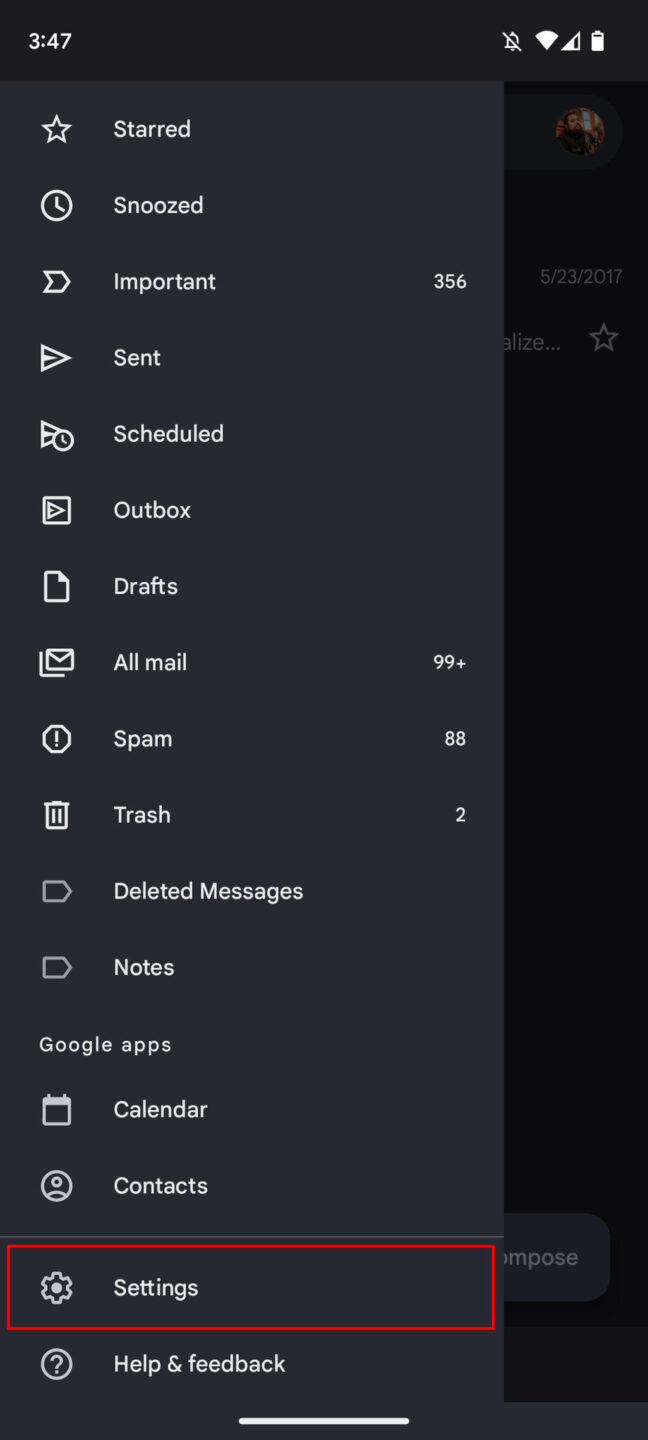Select the Sent paper-plane icon

(56, 357)
